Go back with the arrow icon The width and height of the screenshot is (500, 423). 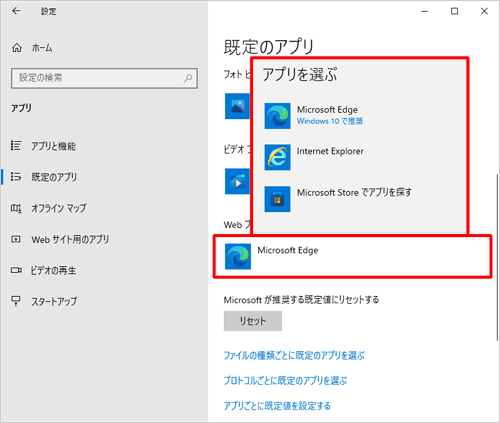(16, 11)
